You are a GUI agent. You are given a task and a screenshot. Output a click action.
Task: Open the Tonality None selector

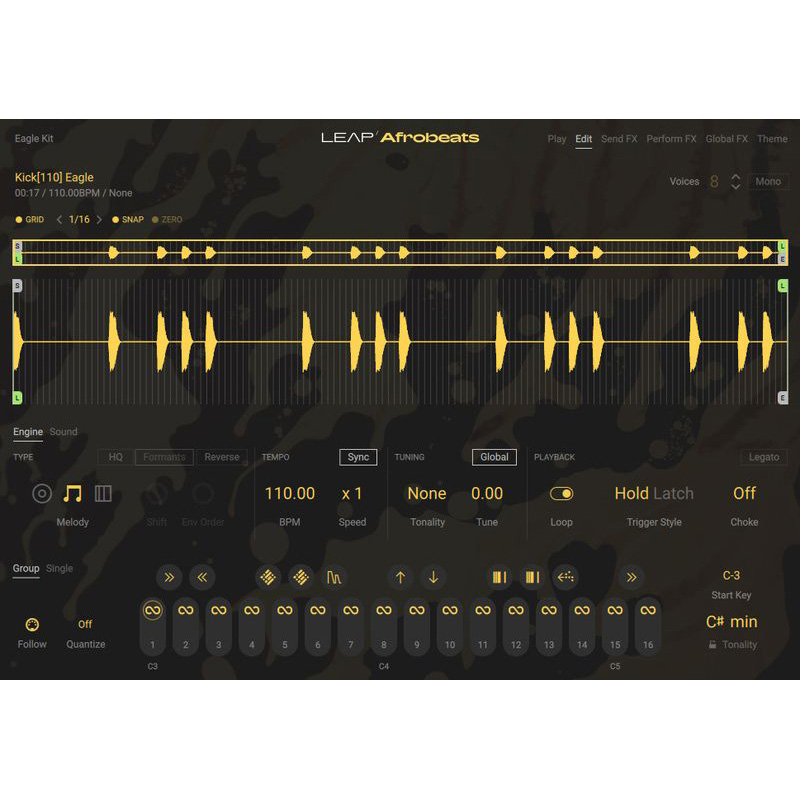(427, 493)
